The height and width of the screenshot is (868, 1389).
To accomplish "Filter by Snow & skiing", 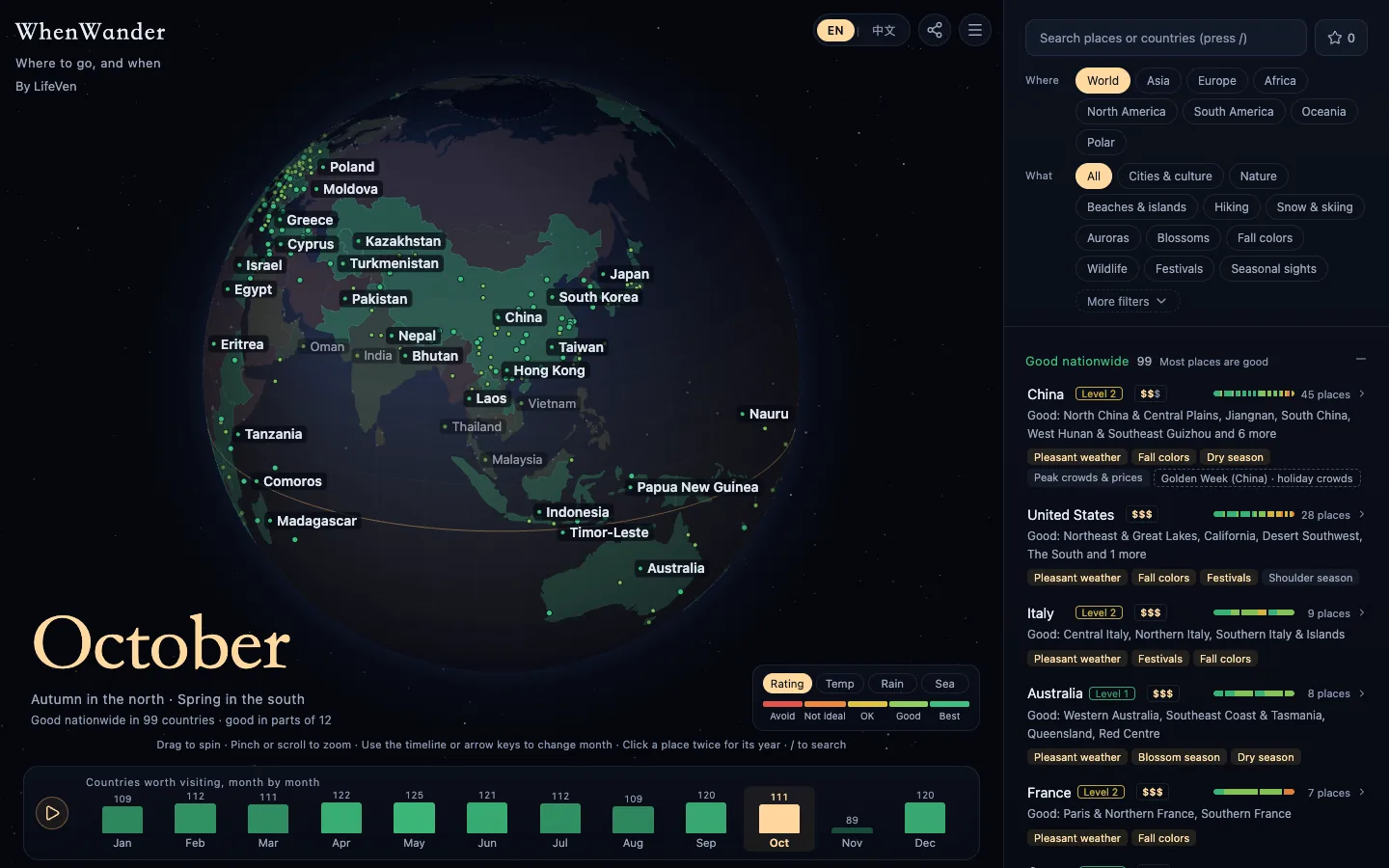I will coord(1314,207).
